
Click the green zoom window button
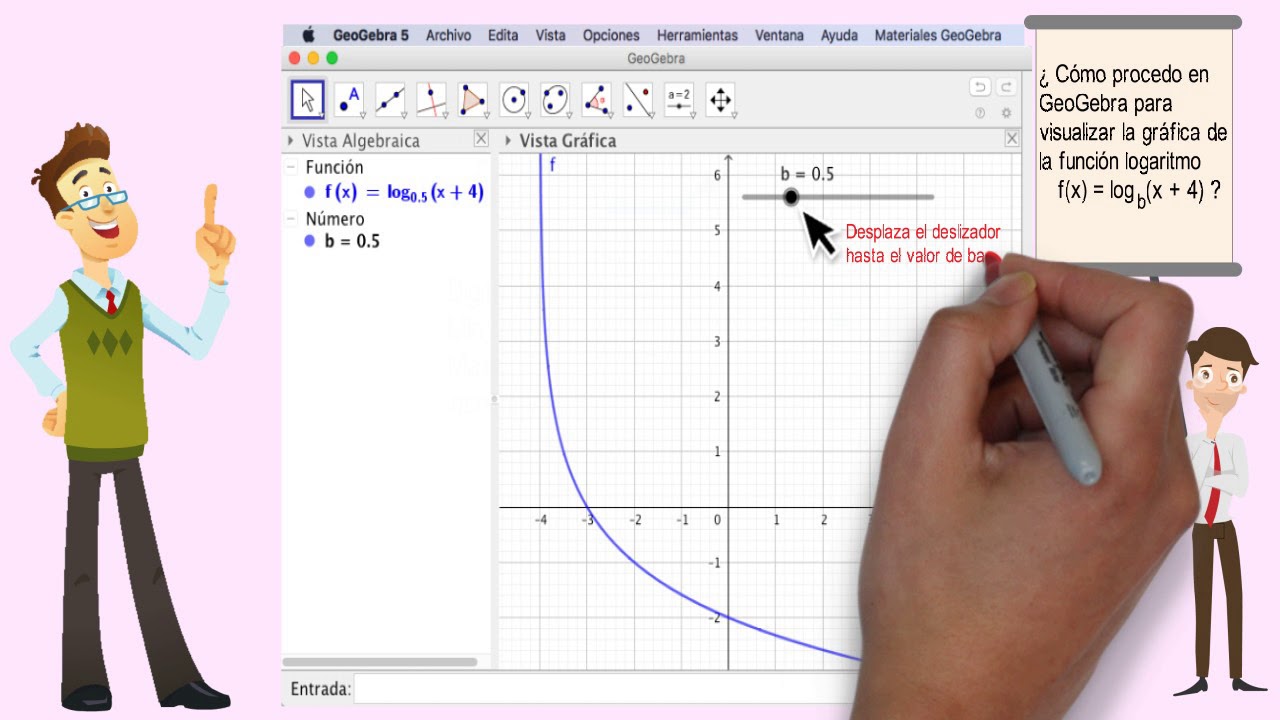(332, 59)
